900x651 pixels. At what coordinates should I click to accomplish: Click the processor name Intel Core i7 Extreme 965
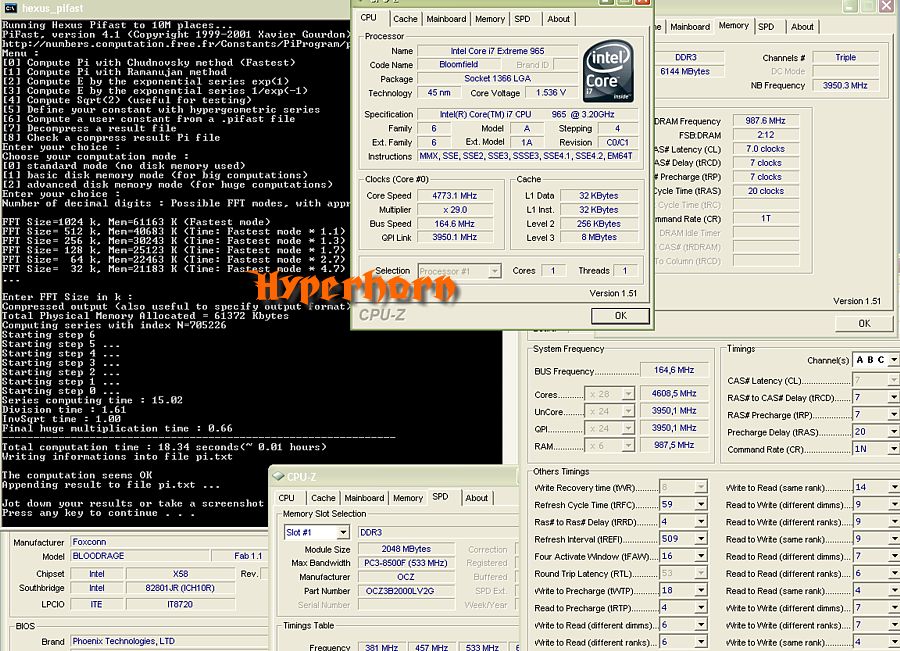[x=497, y=51]
